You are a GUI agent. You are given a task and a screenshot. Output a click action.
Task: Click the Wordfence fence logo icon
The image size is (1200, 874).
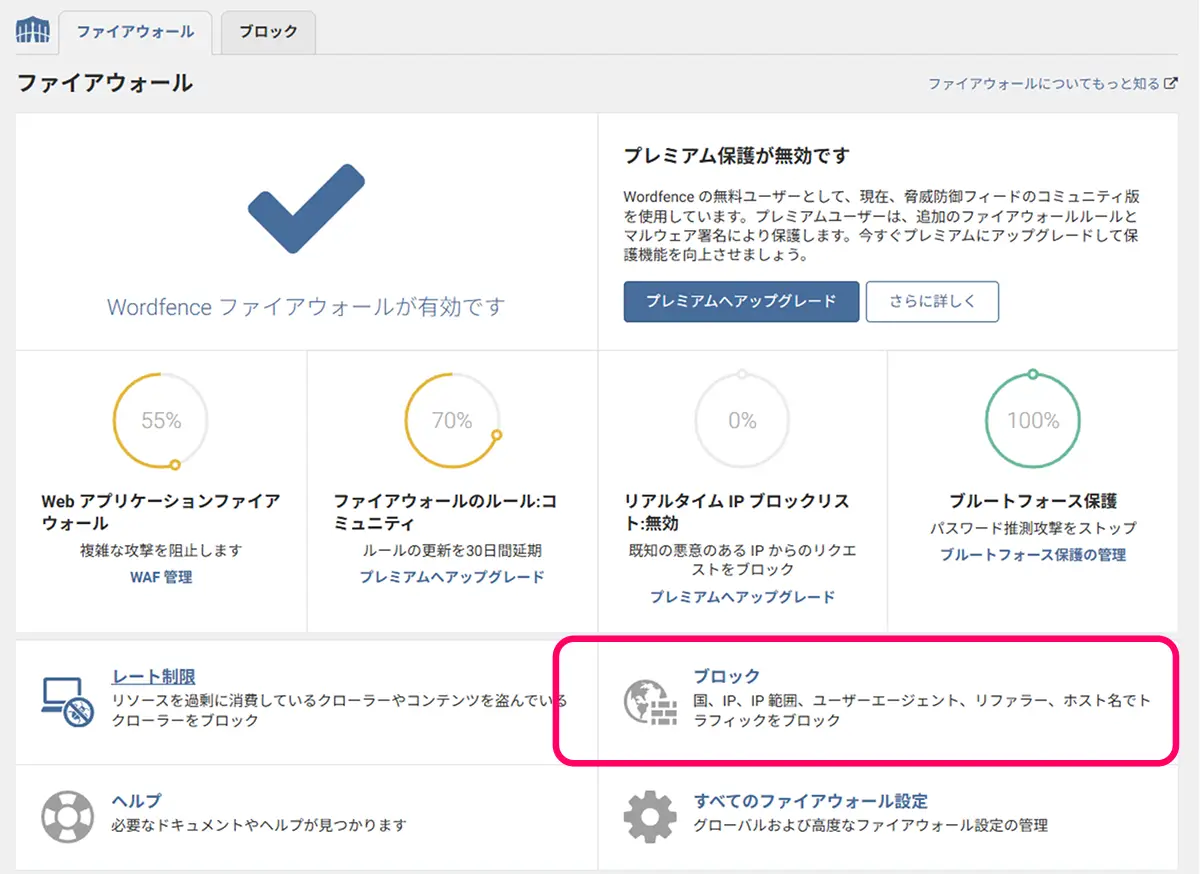click(32, 31)
